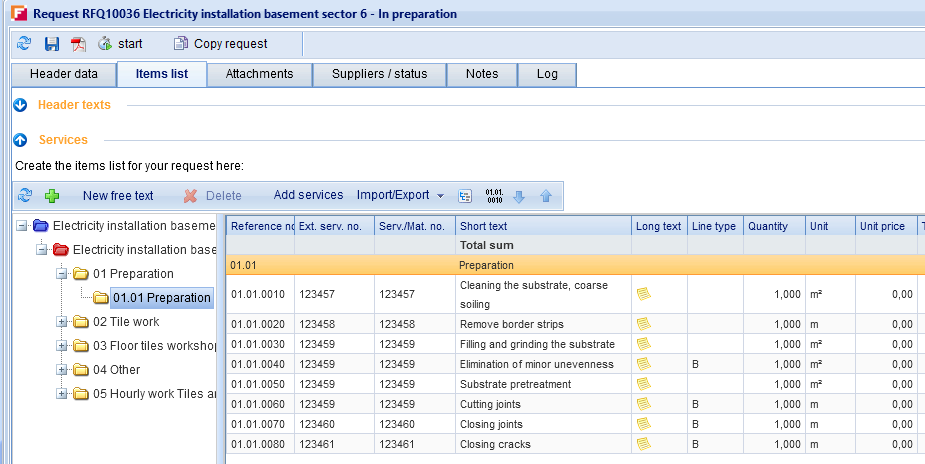Click the Copy request button

click(221, 44)
